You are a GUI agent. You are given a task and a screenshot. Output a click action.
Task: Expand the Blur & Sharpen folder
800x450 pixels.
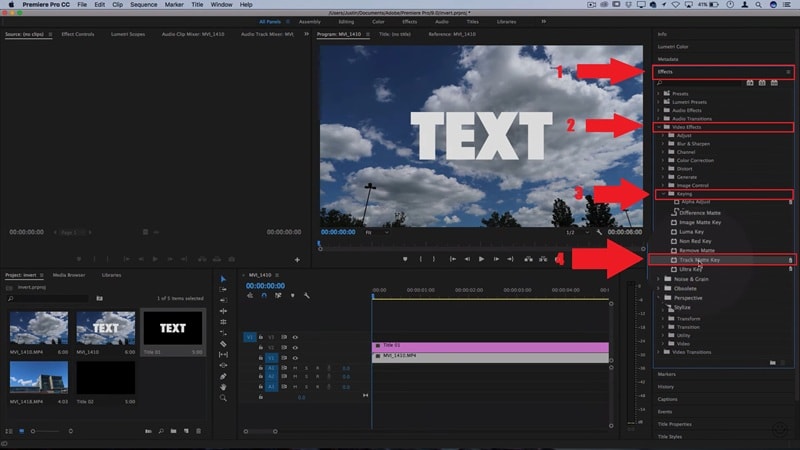(x=663, y=144)
